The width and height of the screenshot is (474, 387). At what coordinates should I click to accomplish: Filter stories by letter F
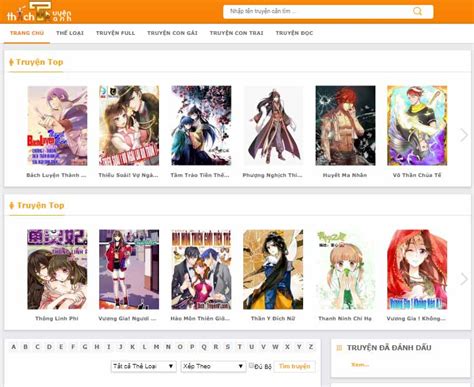73,347
